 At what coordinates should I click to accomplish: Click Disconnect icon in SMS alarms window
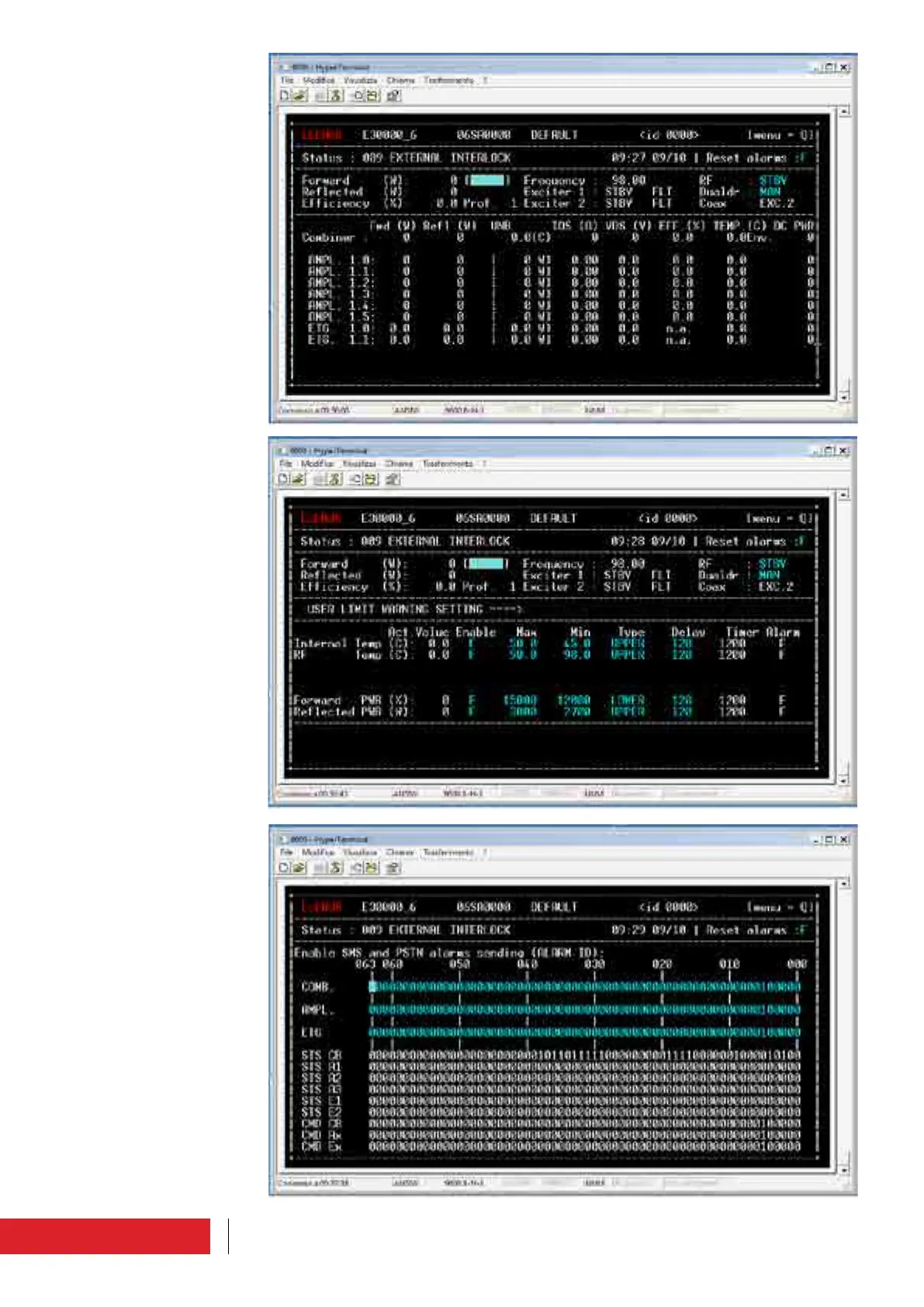335,868
